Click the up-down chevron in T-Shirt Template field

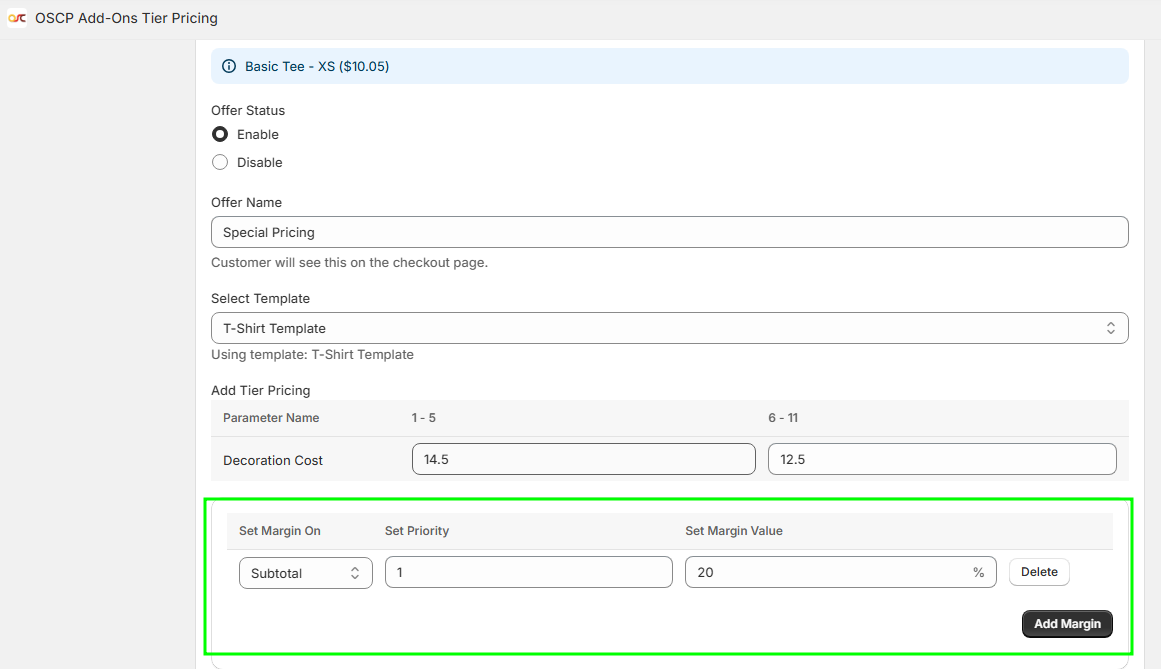(1110, 328)
